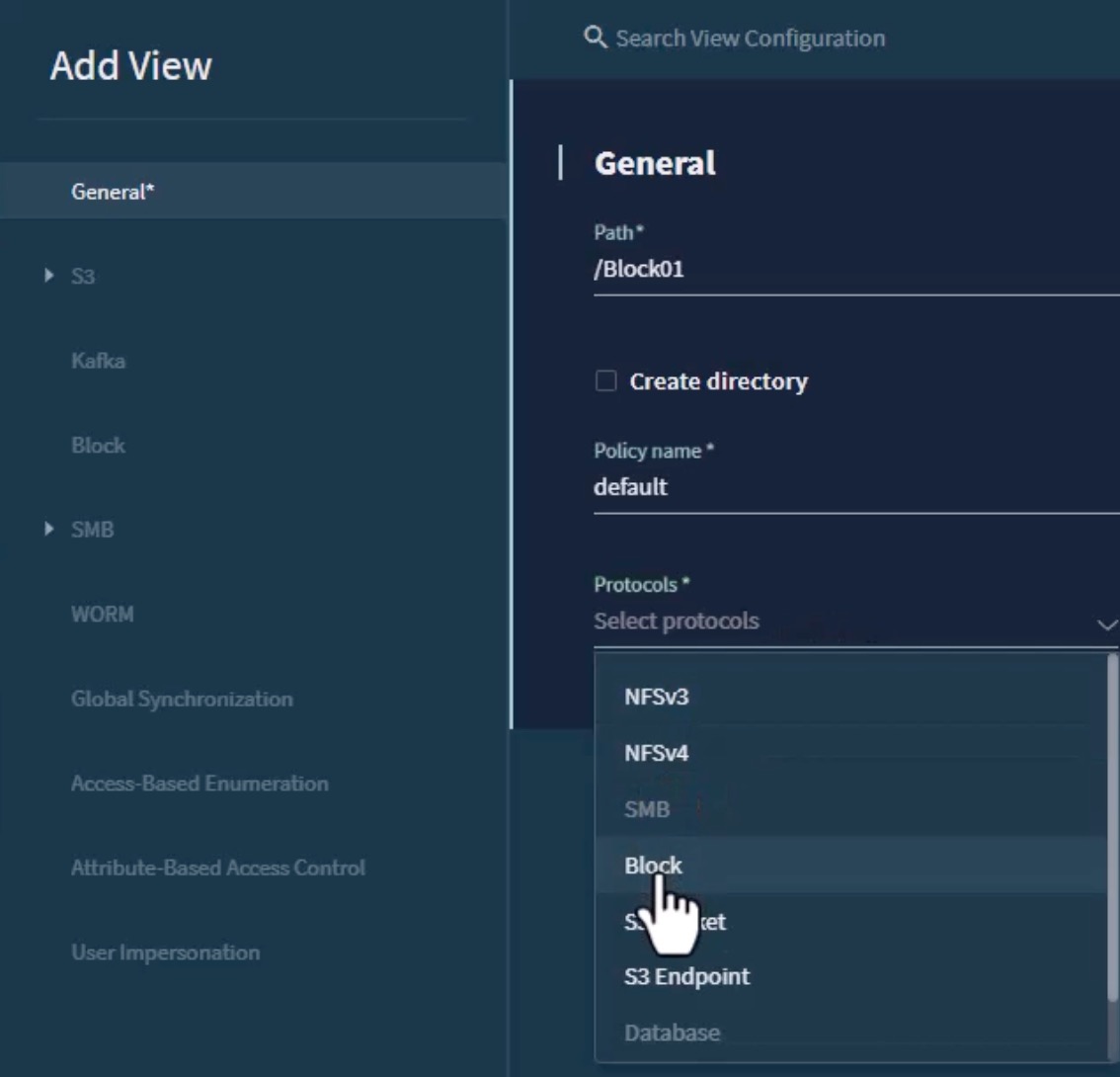The height and width of the screenshot is (1077, 1120).
Task: Open the Protocols dropdown chevron
Action: tap(1104, 624)
